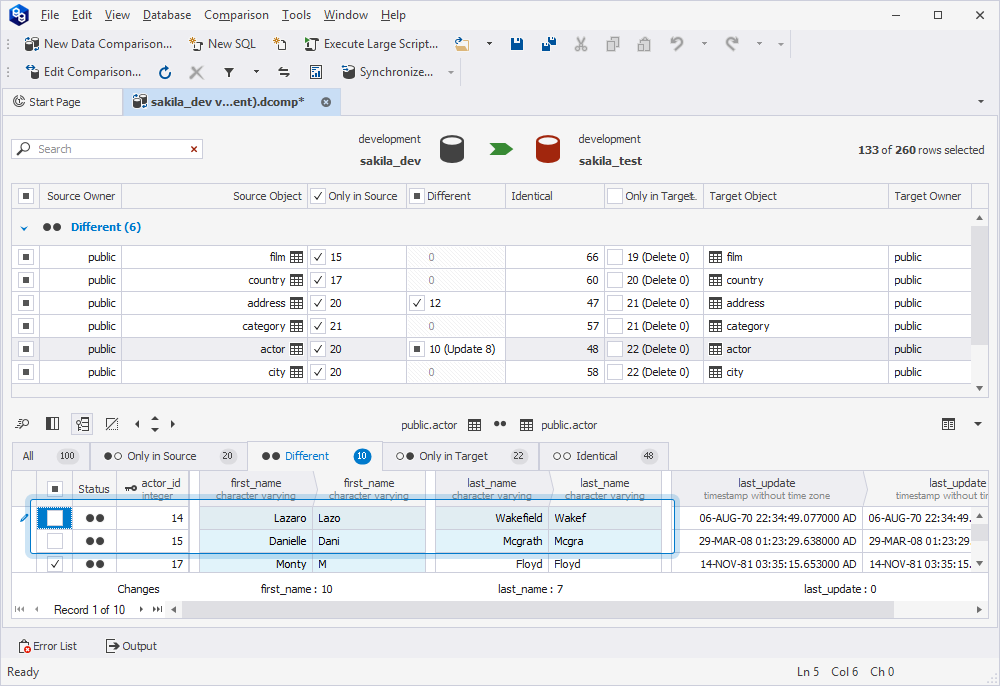Open the filter dropdown arrow
This screenshot has height=686, width=1000.
click(x=258, y=72)
